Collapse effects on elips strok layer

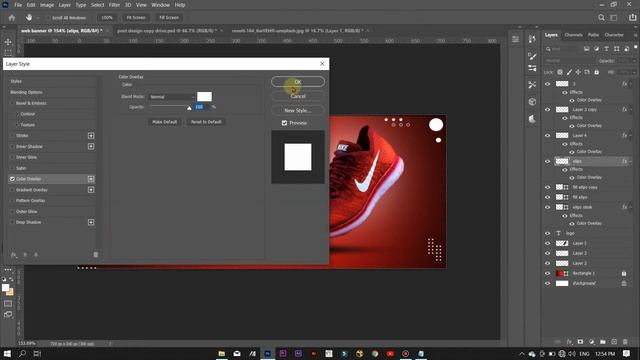tap(631, 207)
